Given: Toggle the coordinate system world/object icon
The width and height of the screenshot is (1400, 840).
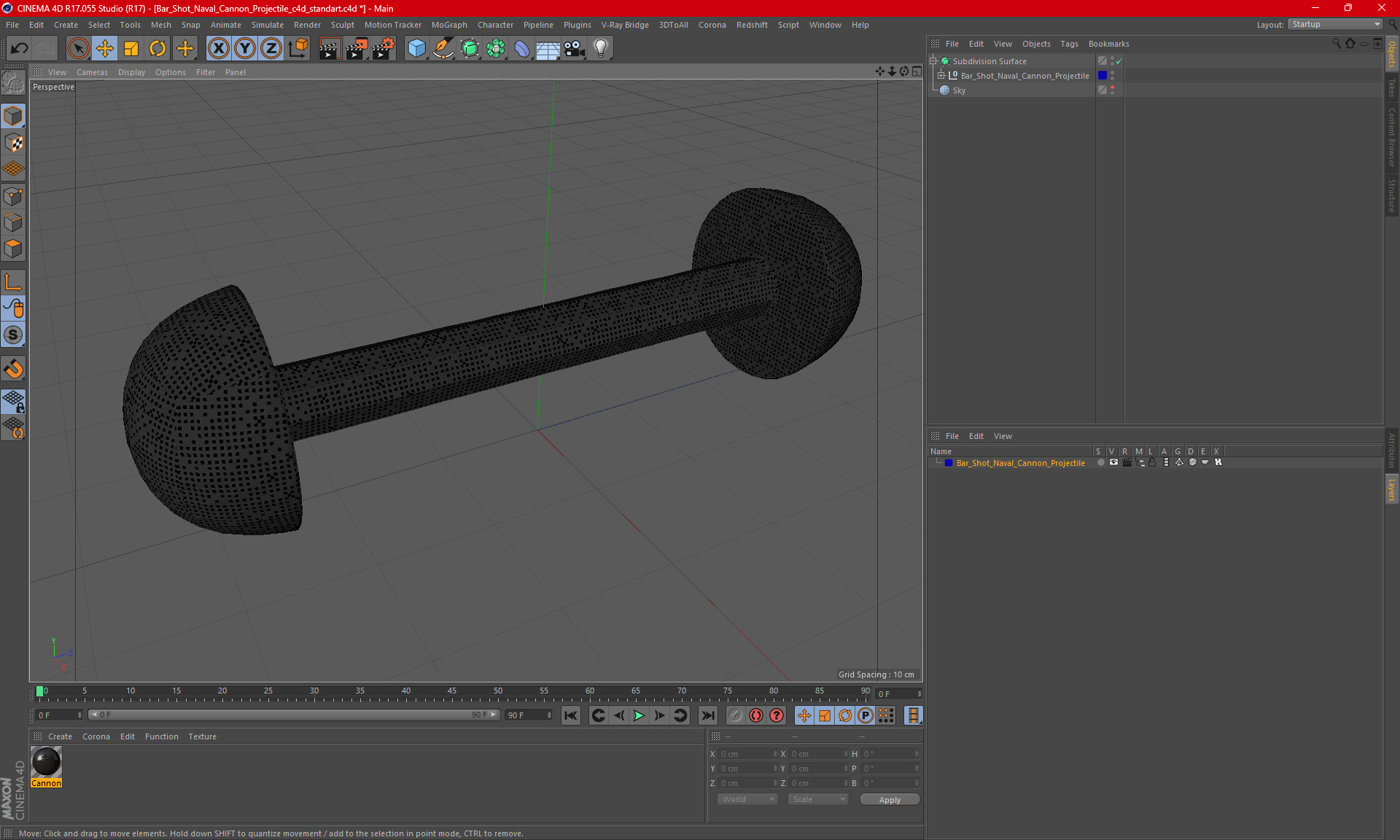Looking at the screenshot, I should click(298, 48).
